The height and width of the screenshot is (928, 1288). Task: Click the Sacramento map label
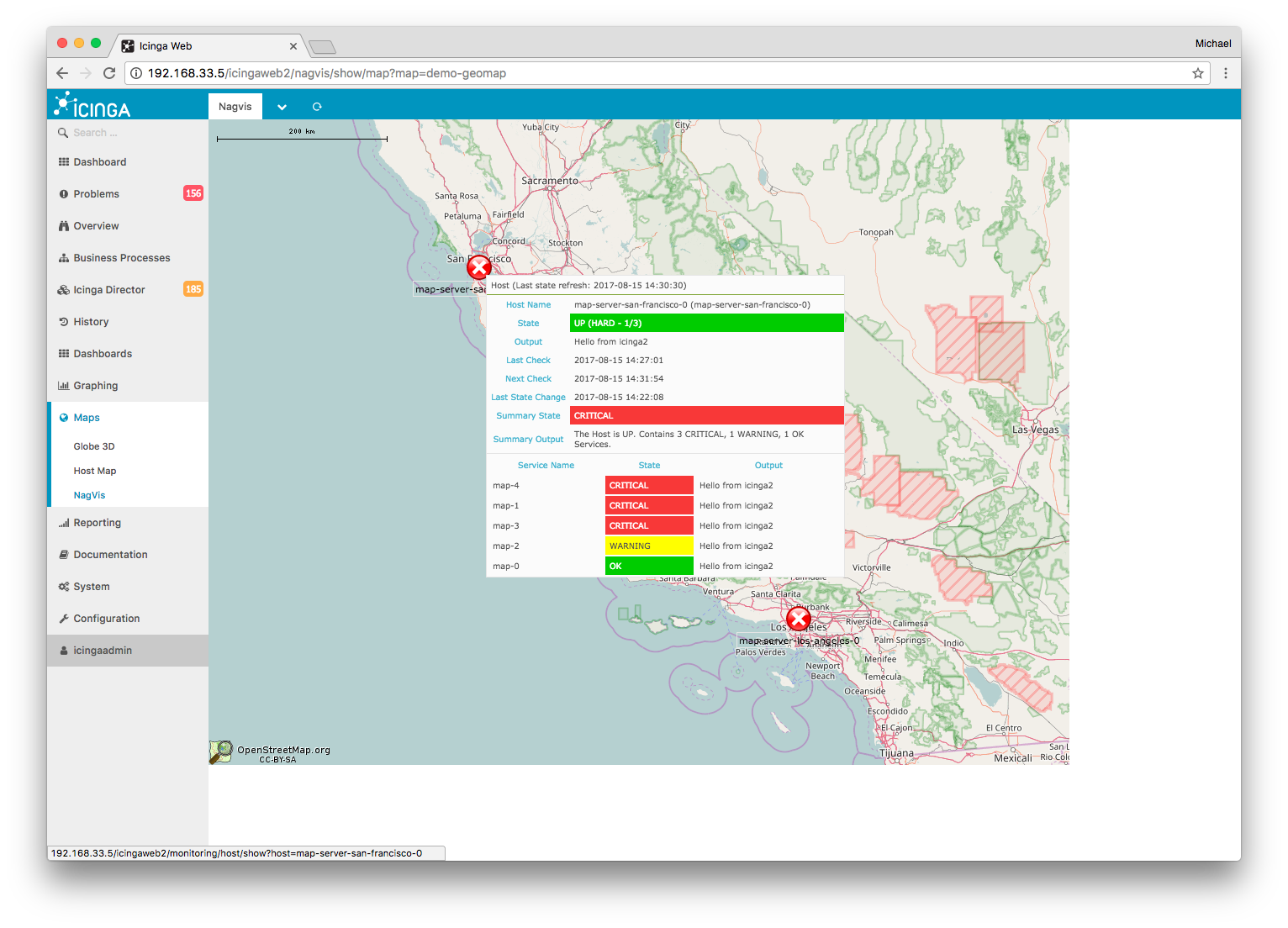(550, 181)
